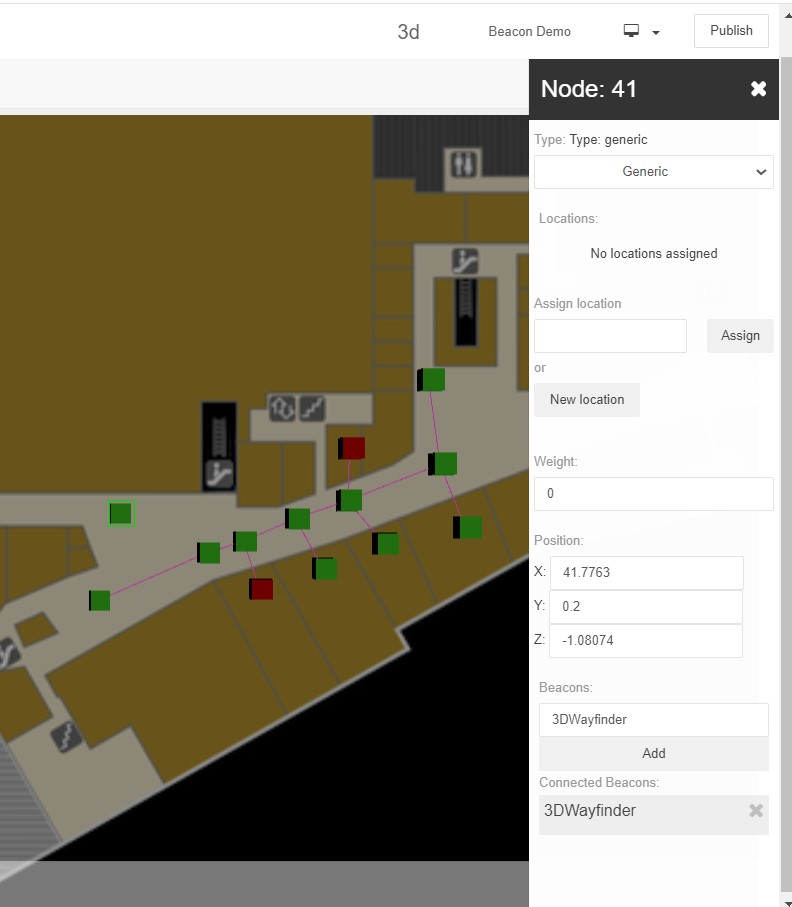
Task: Click the stairs icon next to elevator
Action: point(312,408)
